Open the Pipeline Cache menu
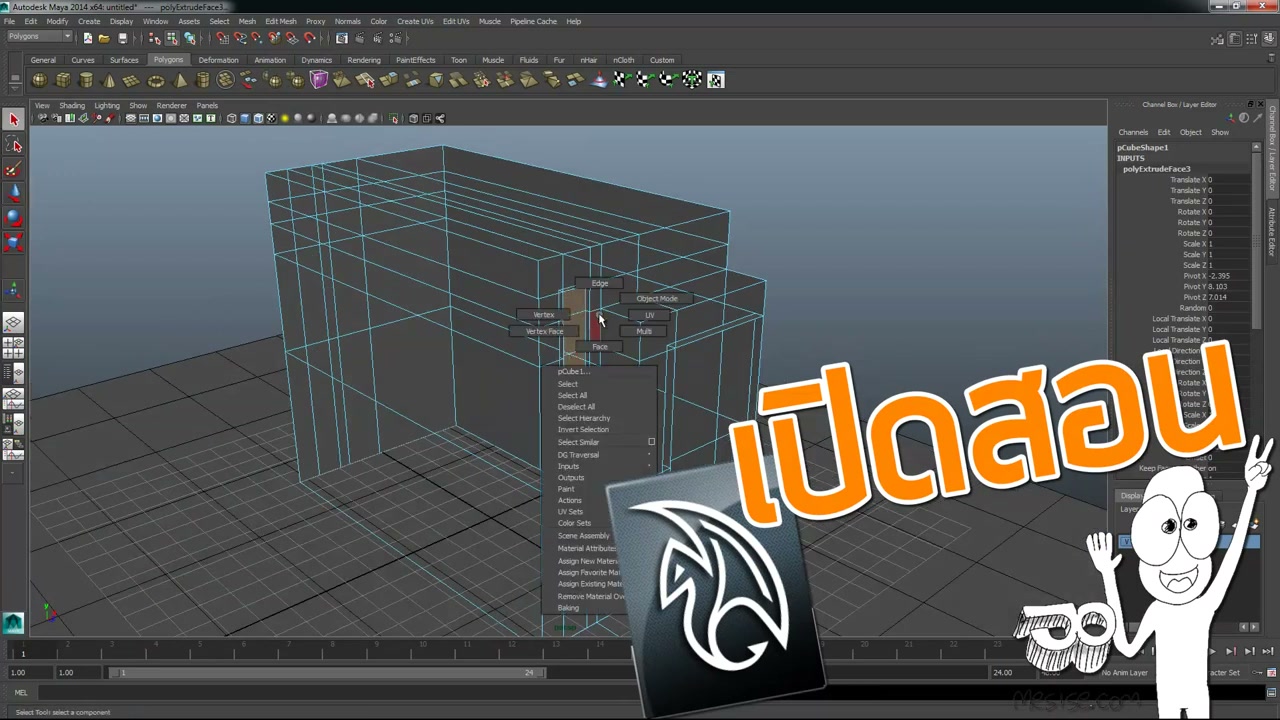This screenshot has height=720, width=1280. (x=533, y=21)
